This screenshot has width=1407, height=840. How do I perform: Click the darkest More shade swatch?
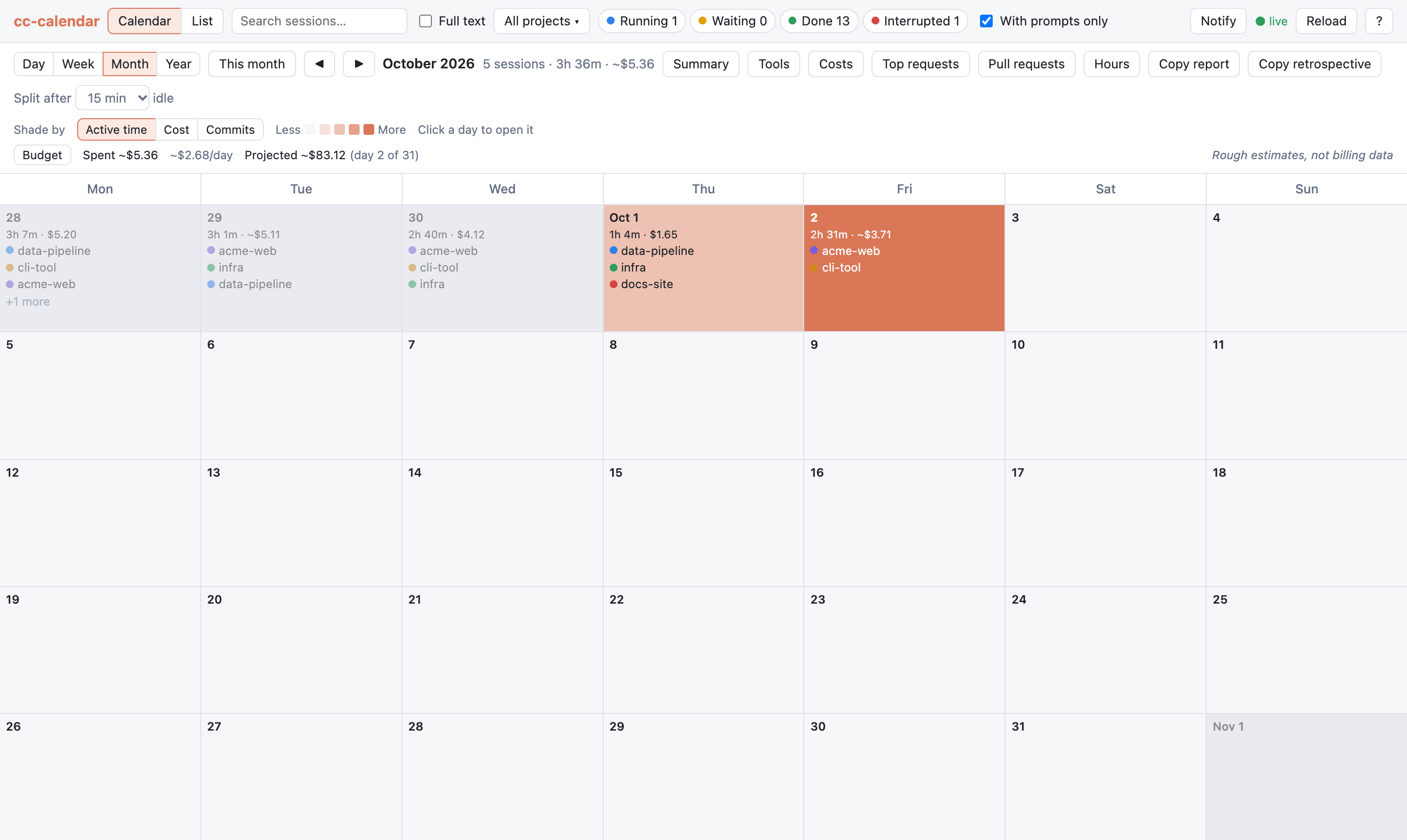click(x=368, y=129)
